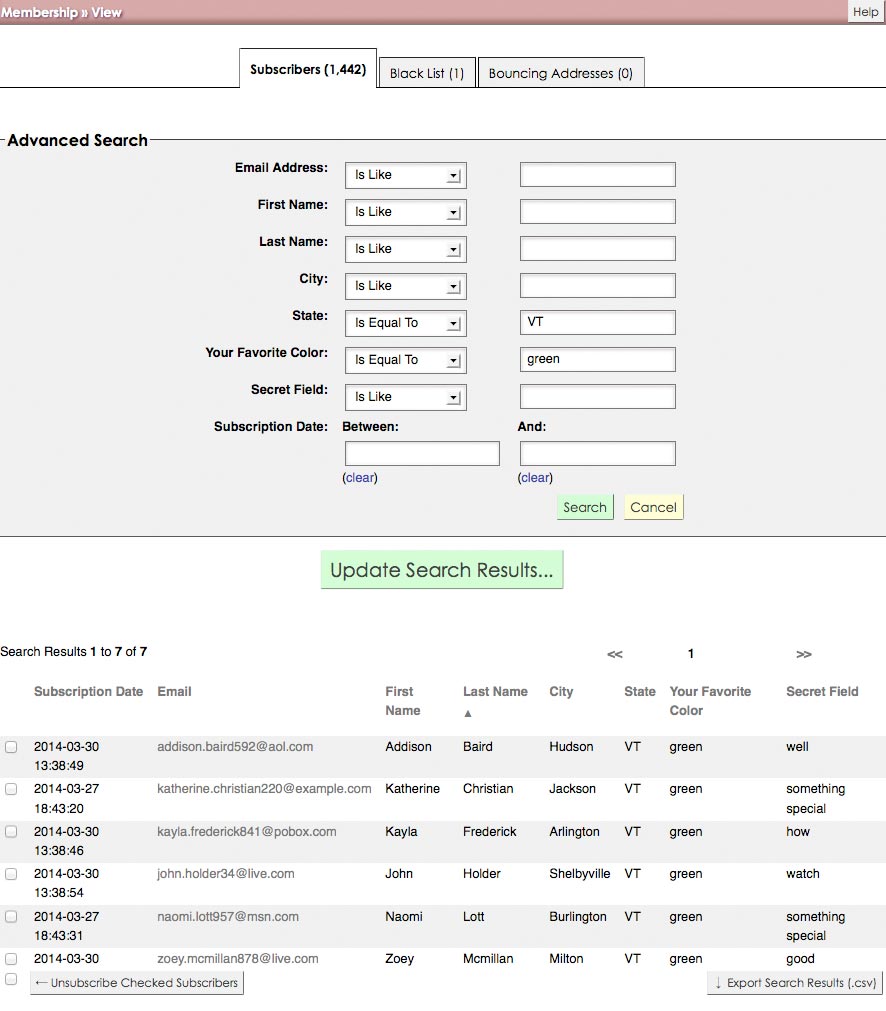Click the green Search button
This screenshot has width=886, height=1011.
point(585,507)
